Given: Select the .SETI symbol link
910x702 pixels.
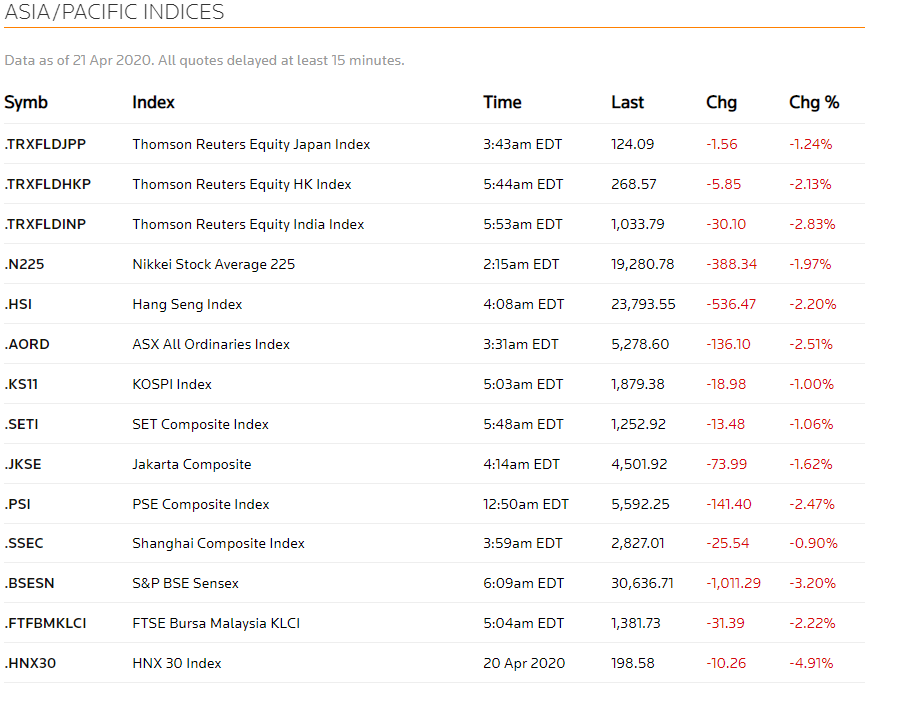Looking at the screenshot, I should tap(21, 424).
